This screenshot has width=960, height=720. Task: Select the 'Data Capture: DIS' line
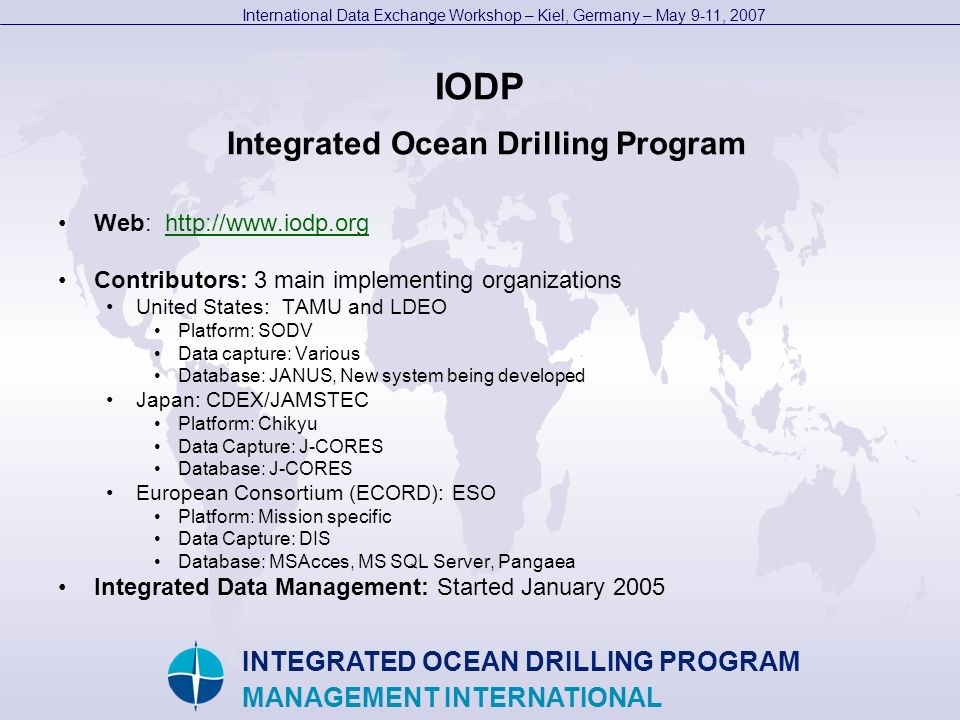click(x=254, y=539)
